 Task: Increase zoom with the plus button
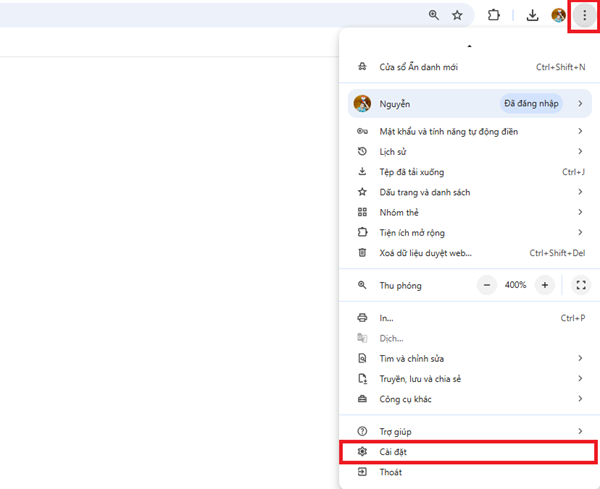click(x=545, y=285)
